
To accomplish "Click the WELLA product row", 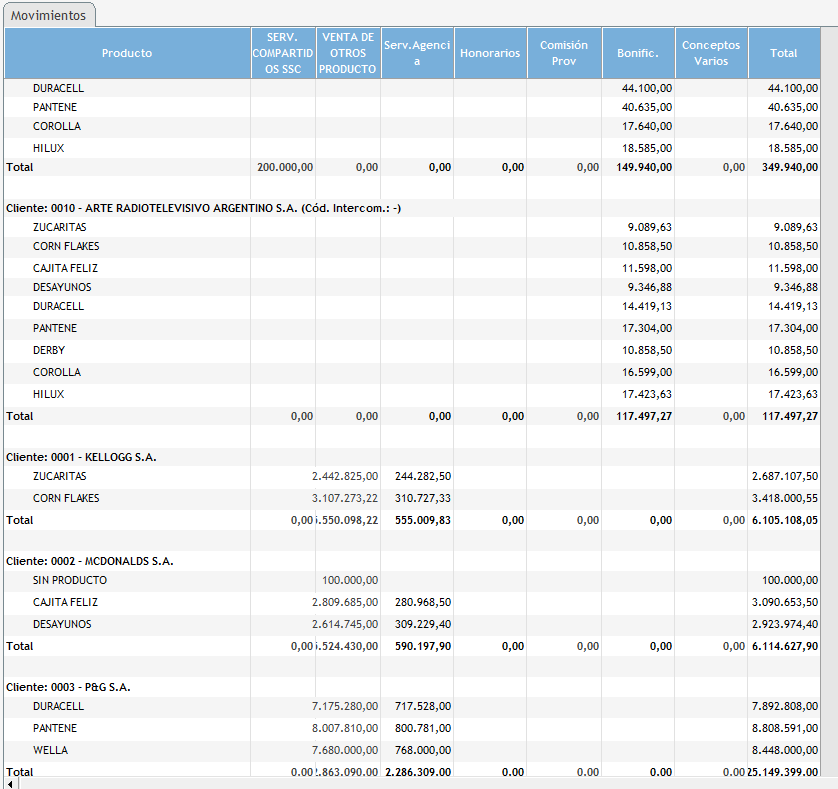I will [x=50, y=750].
